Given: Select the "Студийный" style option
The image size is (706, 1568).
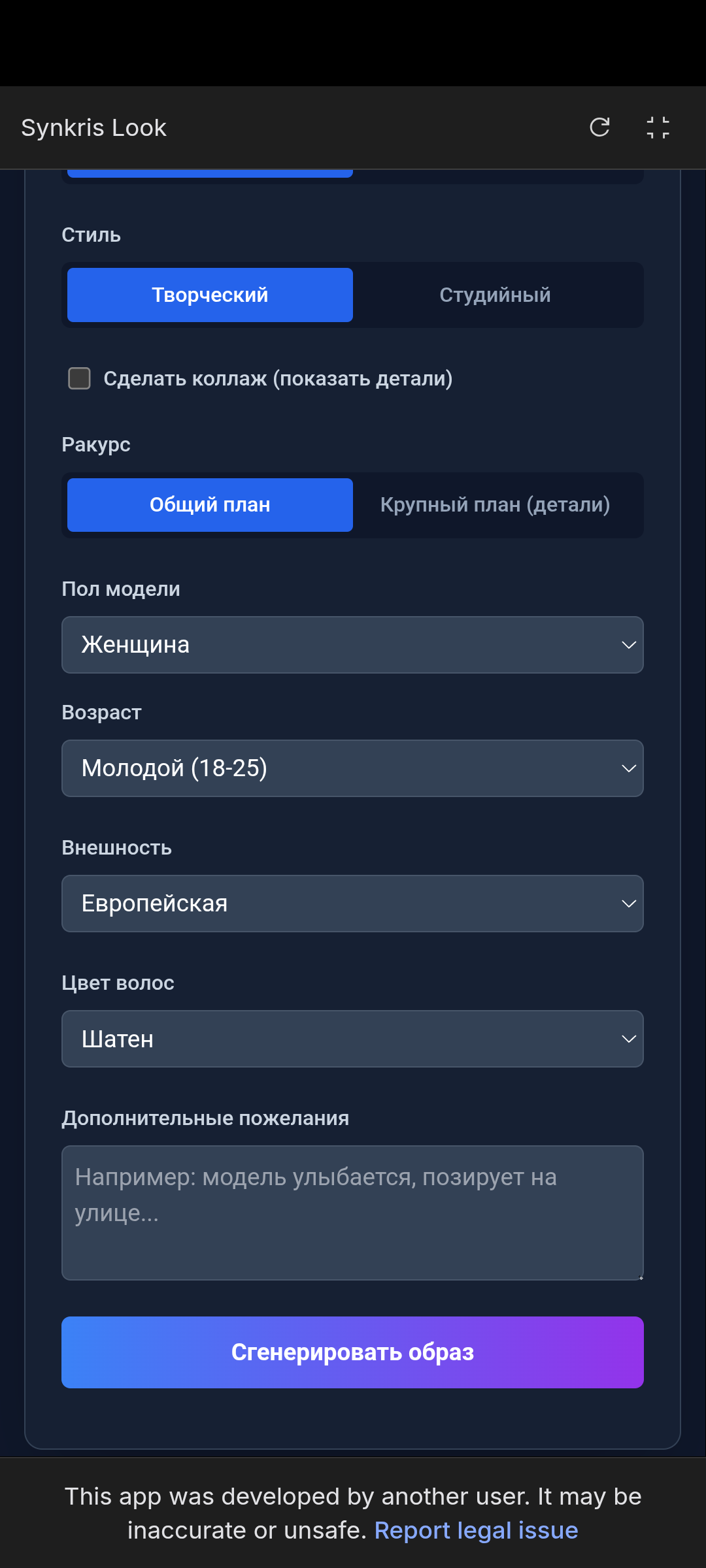Looking at the screenshot, I should (496, 295).
